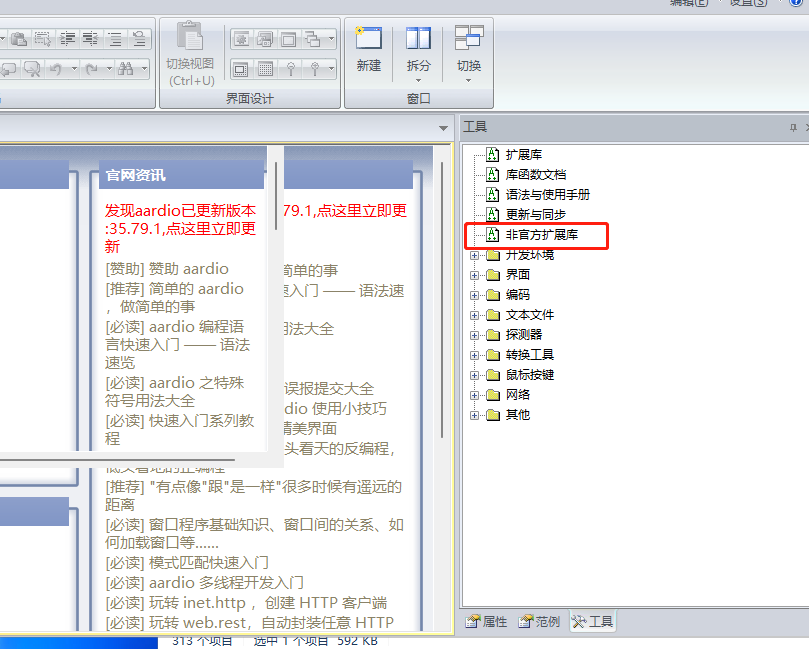Open [必读] 窗口程序基础知识 link
The height and width of the screenshot is (649, 809).
254,533
